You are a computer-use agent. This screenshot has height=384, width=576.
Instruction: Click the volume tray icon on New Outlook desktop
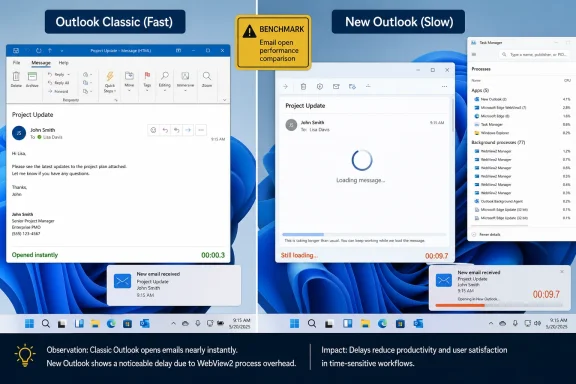(x=537, y=323)
